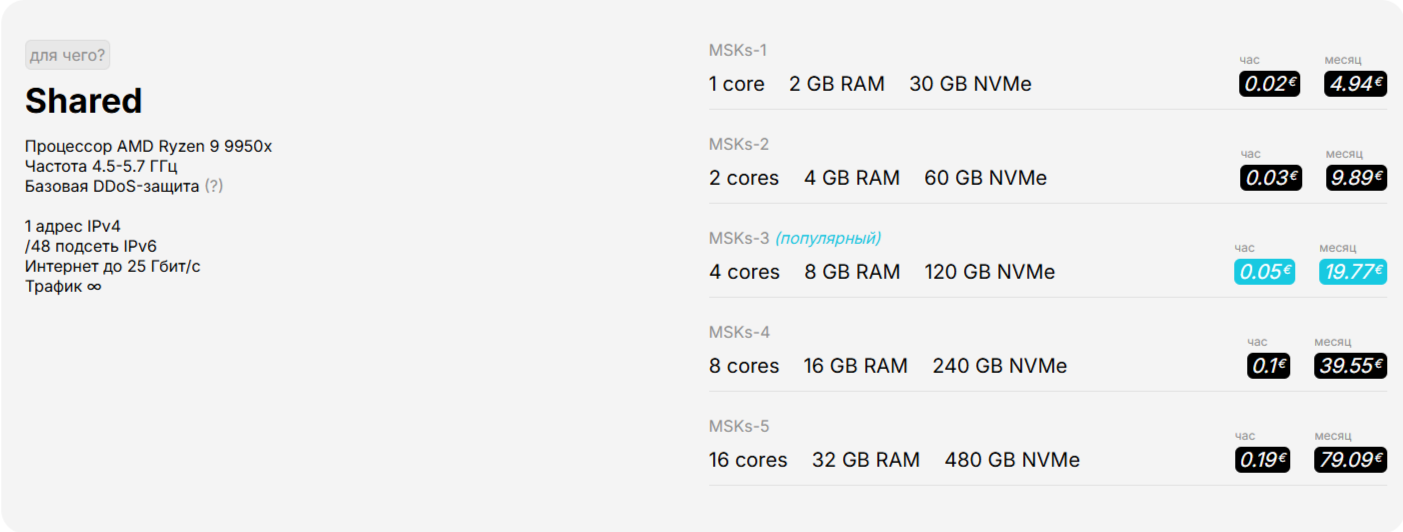The width and height of the screenshot is (1403, 532).
Task: Select the 16 cores 32 GB RAM row
Action: [1048, 448]
